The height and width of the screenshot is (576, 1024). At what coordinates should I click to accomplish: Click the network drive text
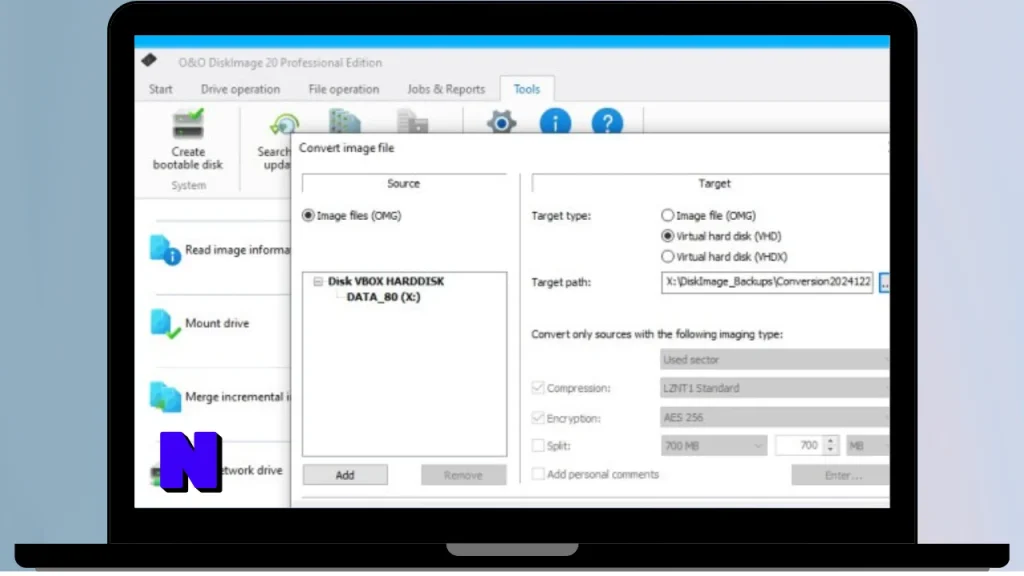click(x=252, y=470)
